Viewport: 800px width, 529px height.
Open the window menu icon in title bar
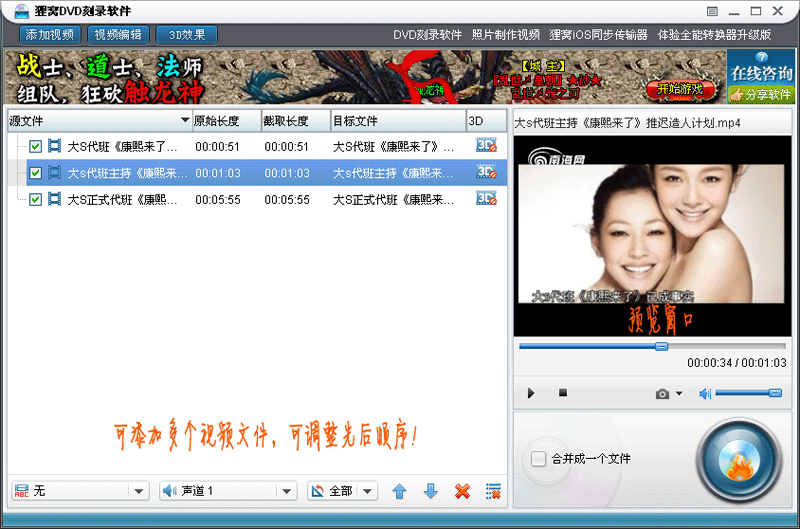point(712,11)
